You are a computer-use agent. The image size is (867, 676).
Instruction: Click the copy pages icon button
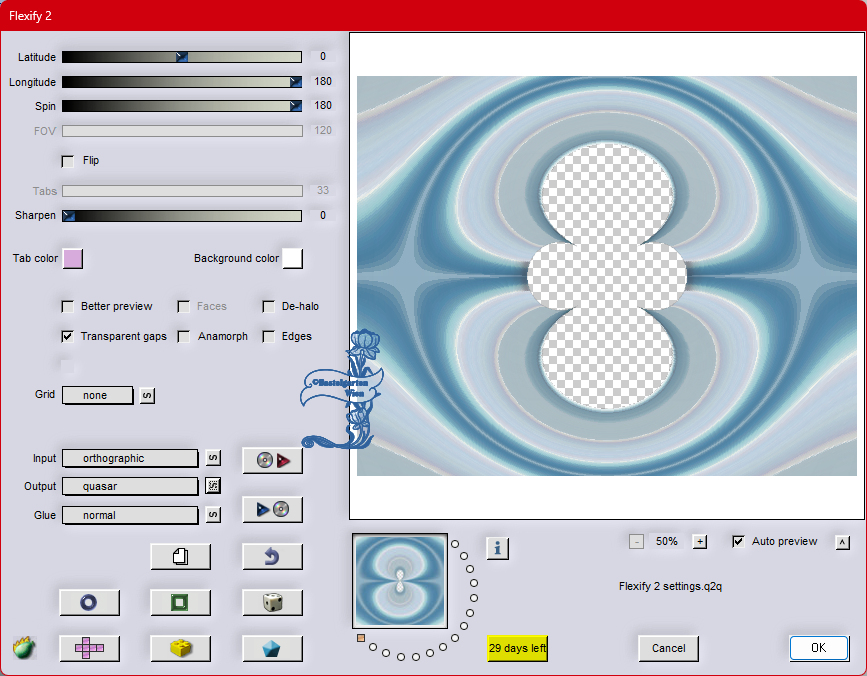tap(180, 557)
